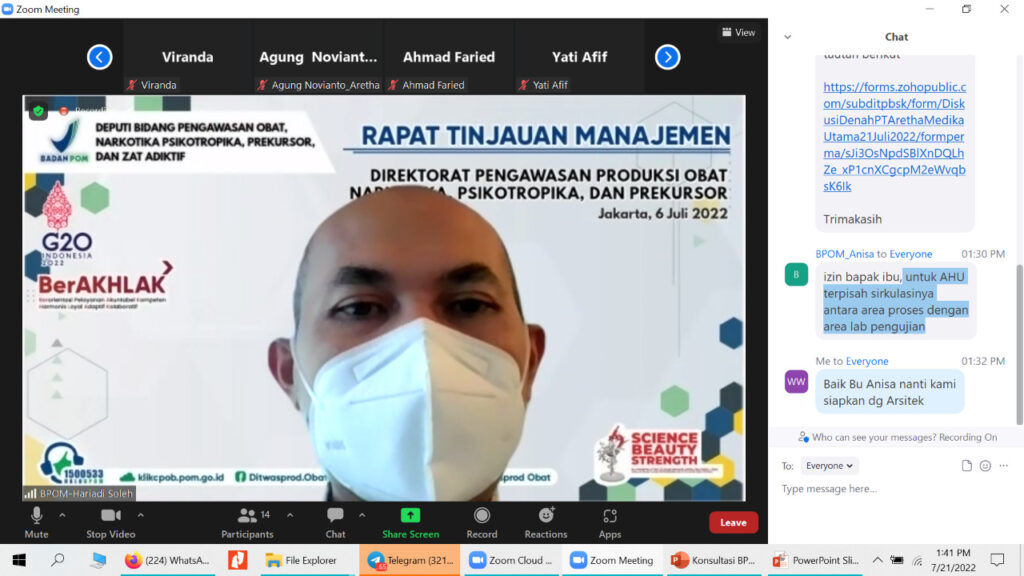Open the View menu
The width and height of the screenshot is (1024, 576).
click(738, 32)
